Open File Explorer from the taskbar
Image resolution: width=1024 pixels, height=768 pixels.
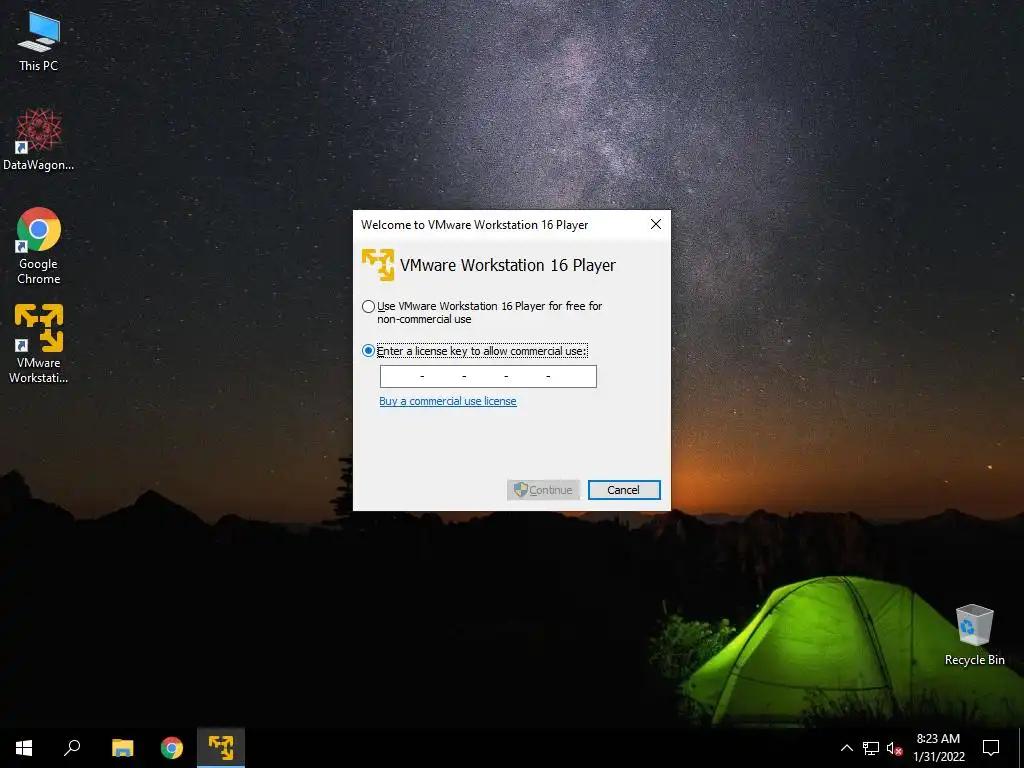[x=122, y=748]
